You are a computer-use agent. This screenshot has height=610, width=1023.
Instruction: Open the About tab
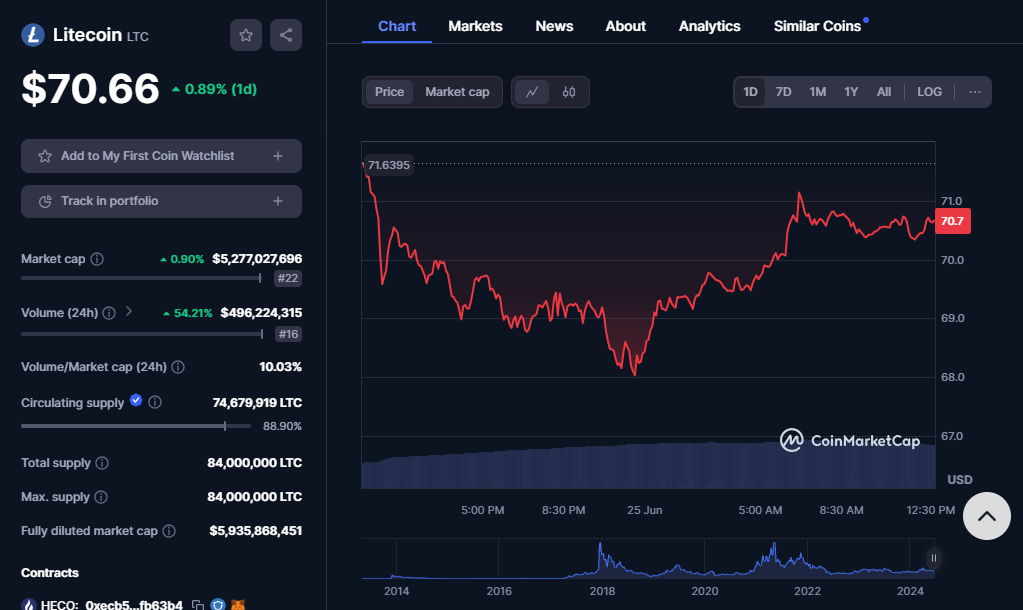[x=625, y=26]
